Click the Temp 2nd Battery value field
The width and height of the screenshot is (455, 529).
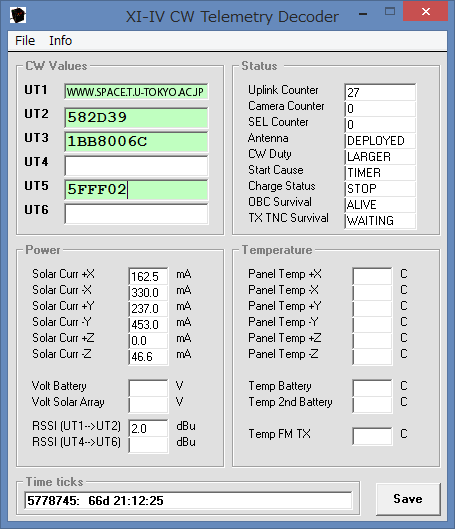(372, 404)
